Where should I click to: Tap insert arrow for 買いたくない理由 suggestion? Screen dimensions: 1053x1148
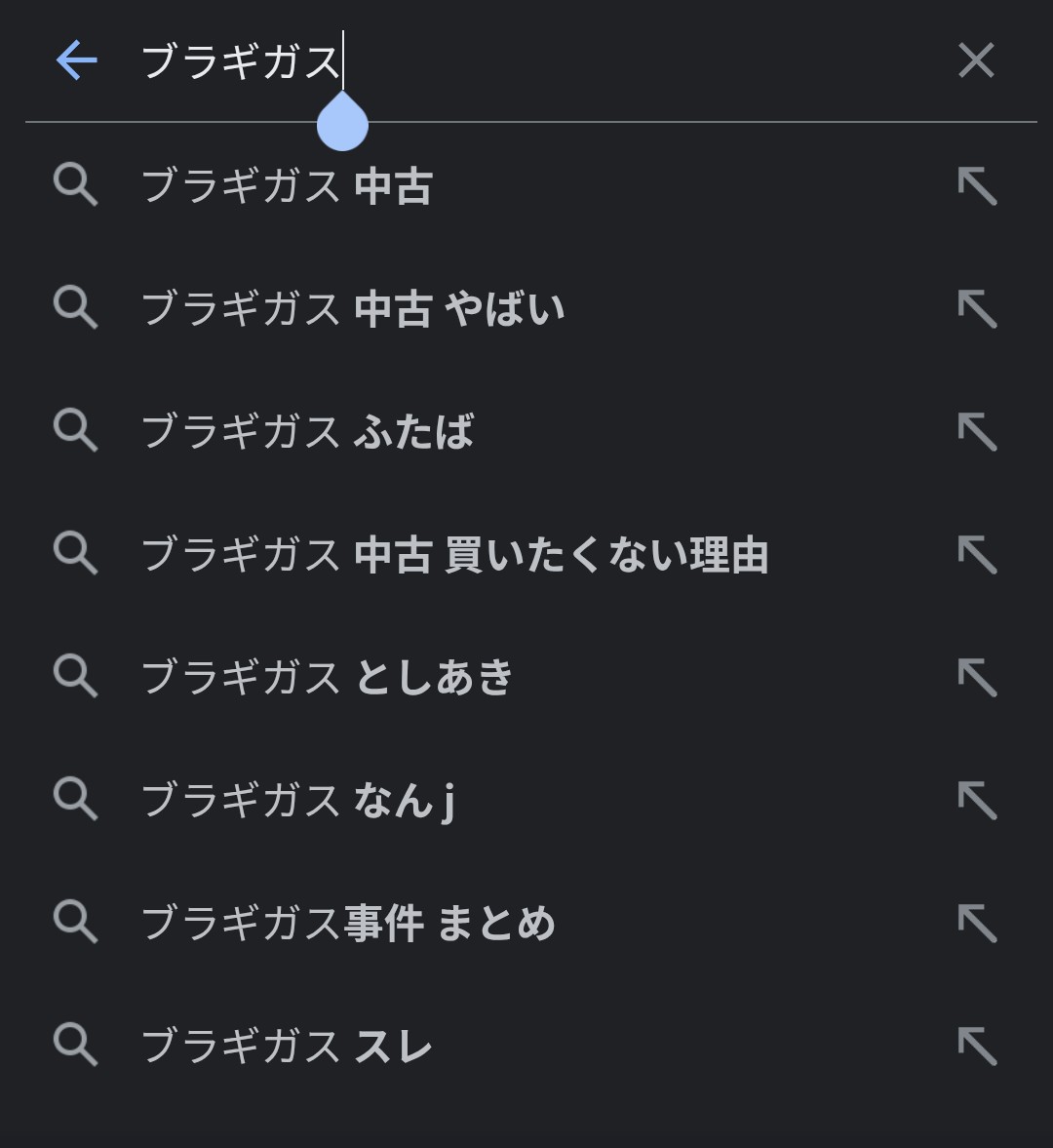point(977,554)
